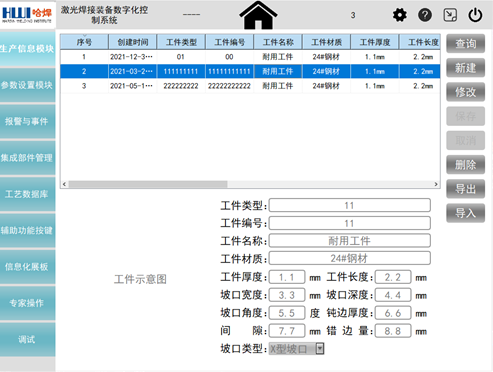Open the 工艺数据库 tab

[x=27, y=194]
